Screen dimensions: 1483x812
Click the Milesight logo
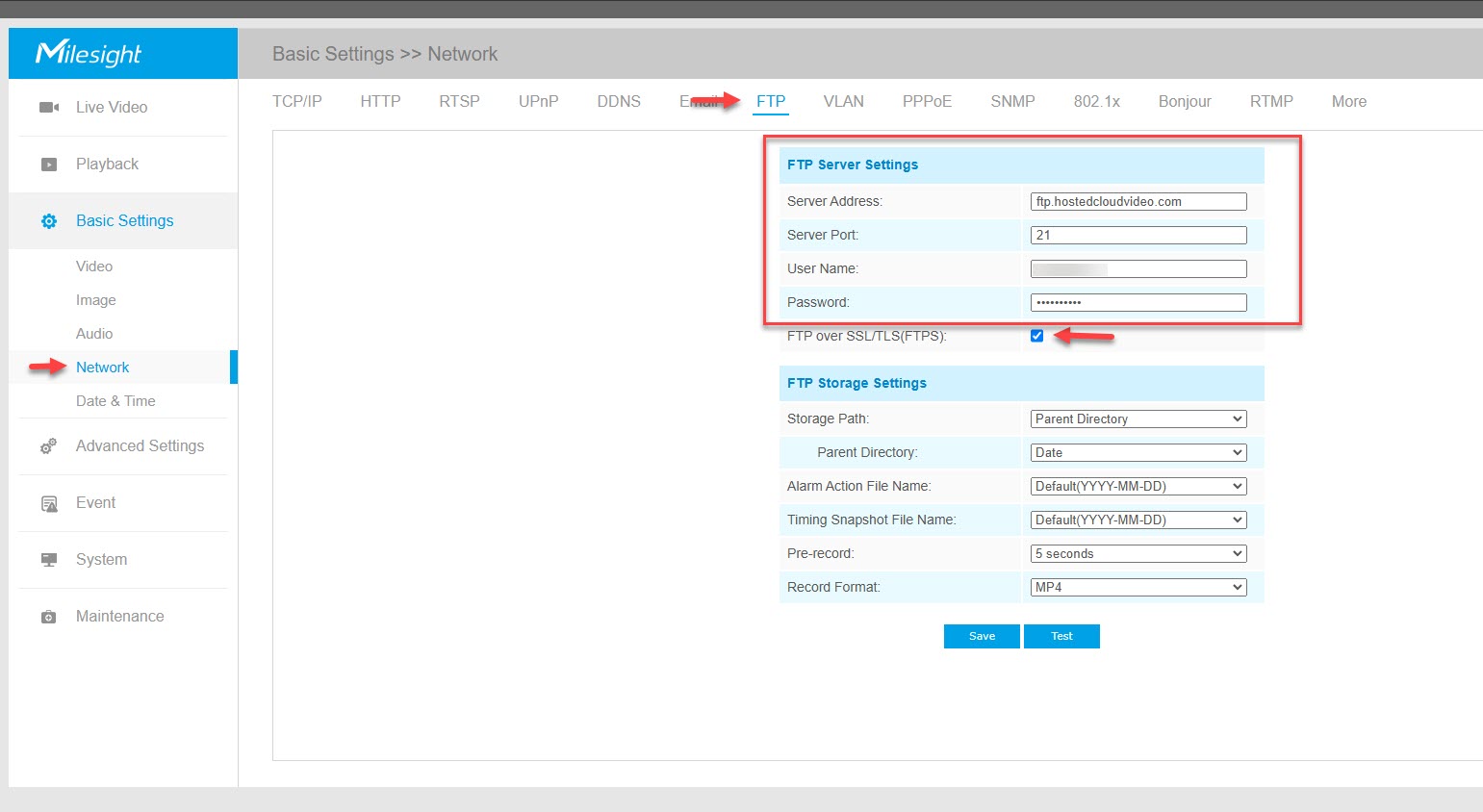point(89,53)
